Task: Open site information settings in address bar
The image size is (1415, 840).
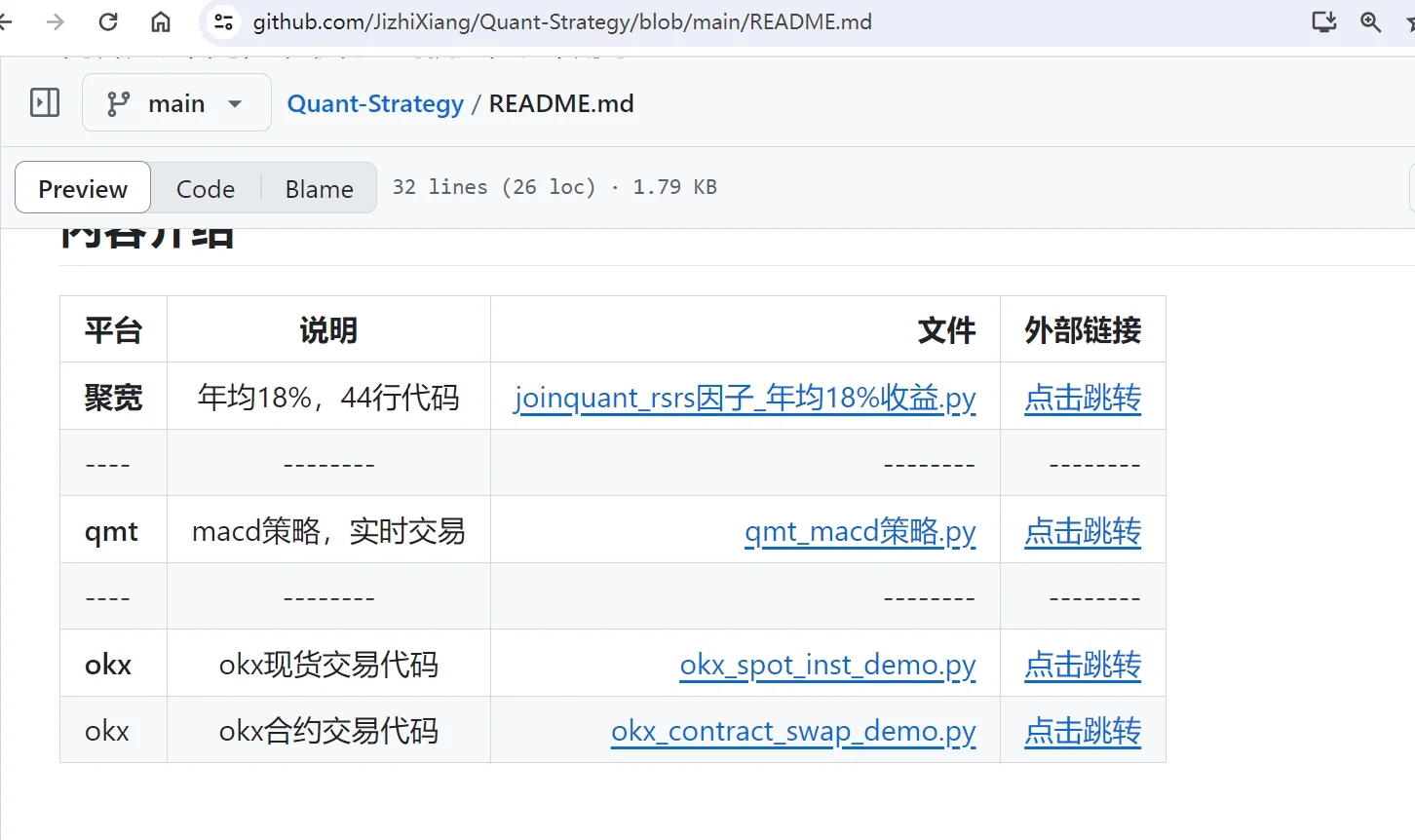Action: [x=222, y=21]
